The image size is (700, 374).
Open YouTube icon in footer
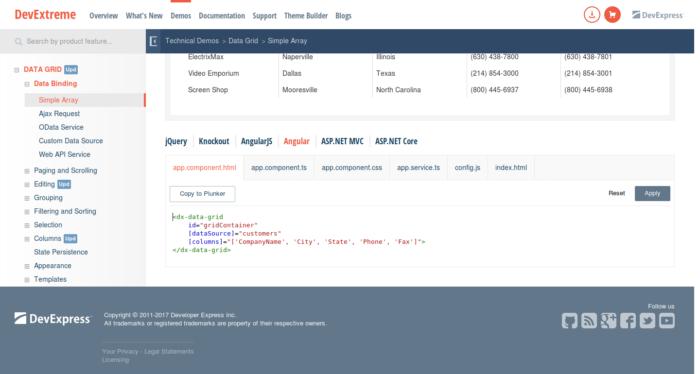coord(667,320)
